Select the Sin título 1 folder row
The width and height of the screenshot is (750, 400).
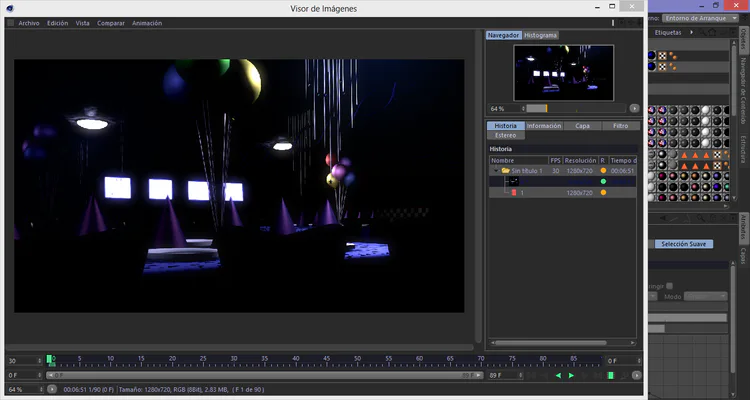[562, 171]
